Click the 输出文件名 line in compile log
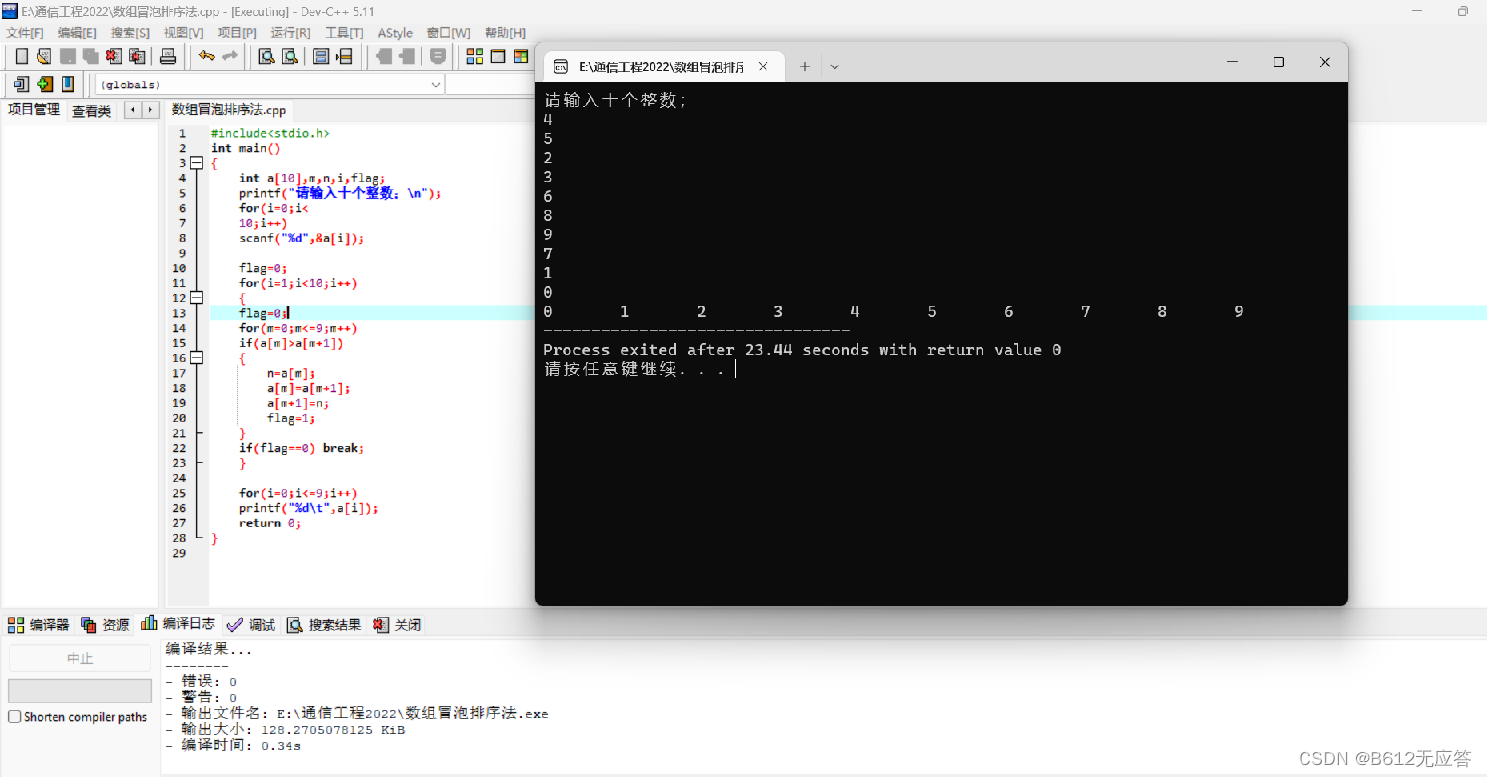This screenshot has height=777, width=1487. coord(357,714)
